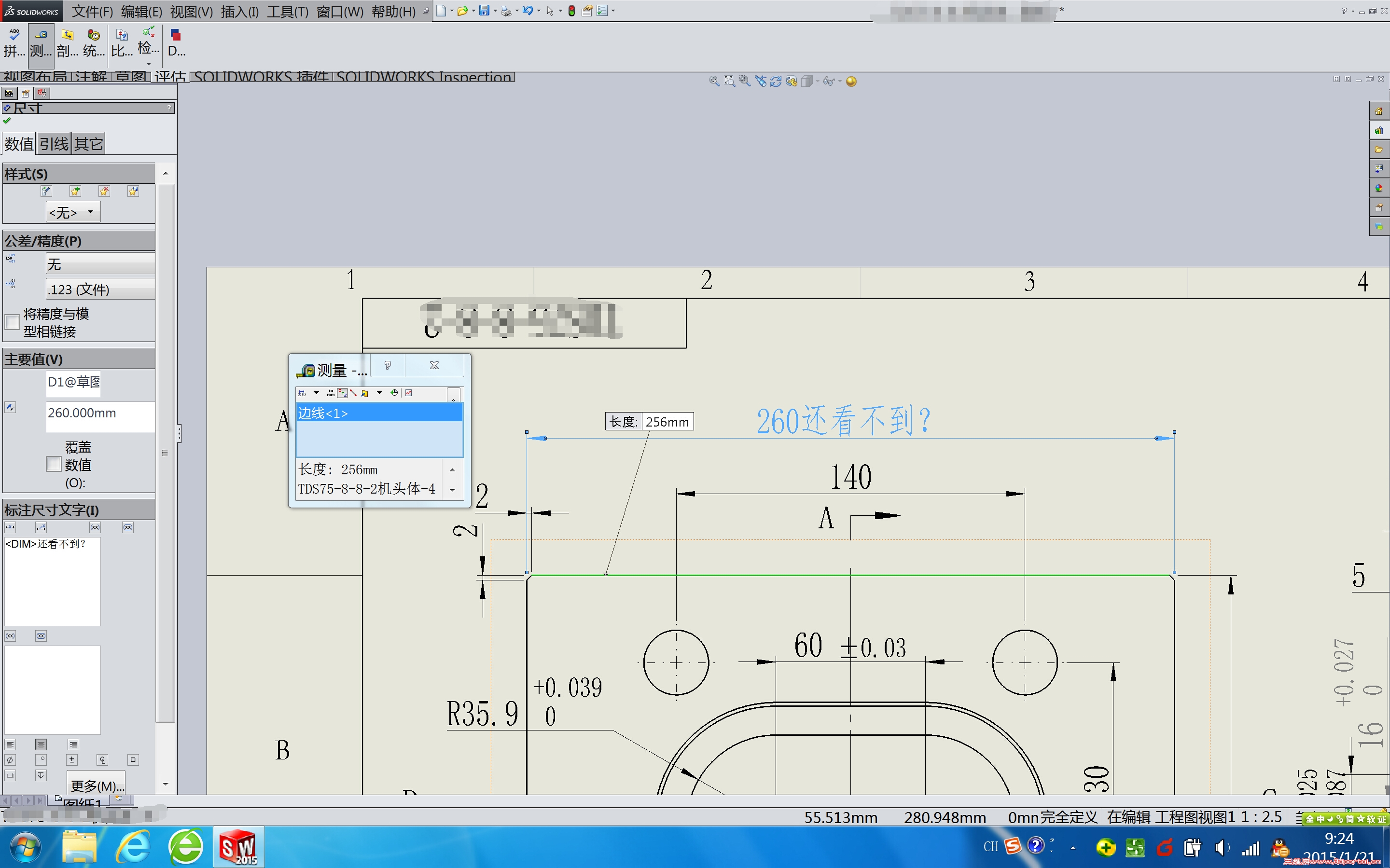This screenshot has width=1390, height=868.
Task: Click the Save icon in the top toolbar
Action: click(x=484, y=10)
